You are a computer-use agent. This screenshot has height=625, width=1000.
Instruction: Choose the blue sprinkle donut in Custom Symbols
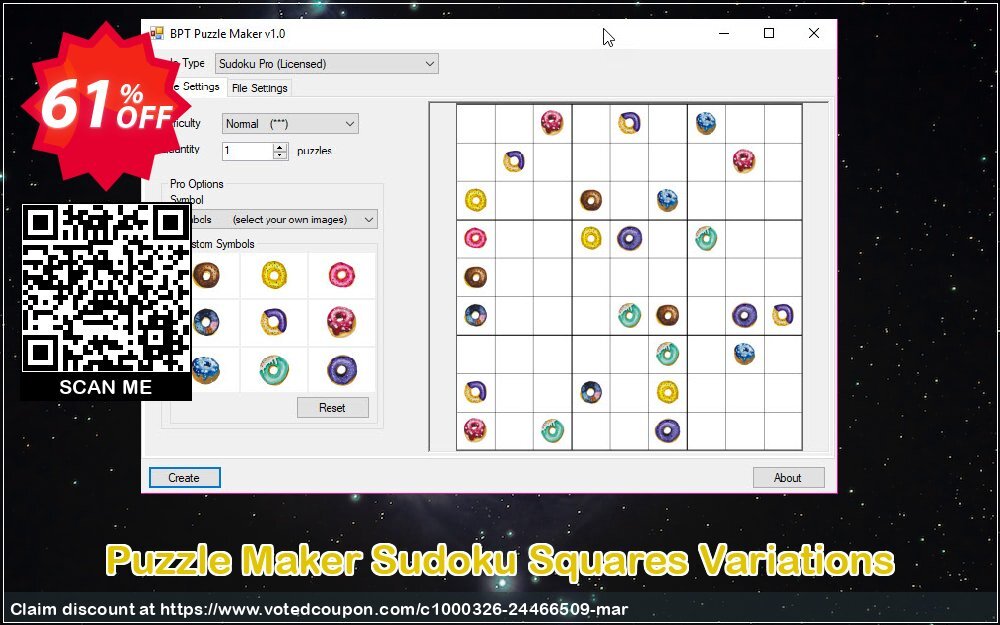[205, 370]
